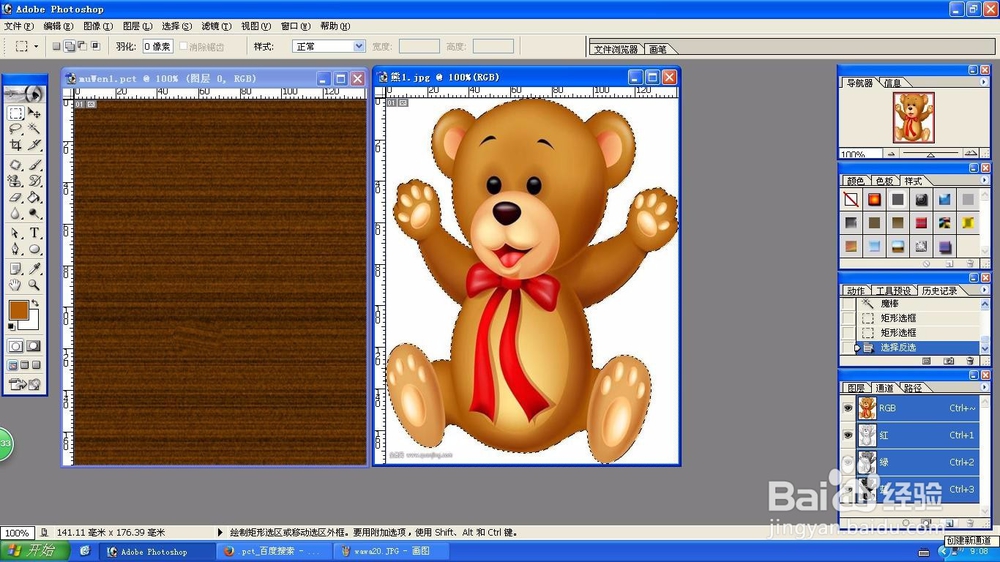Select the Dodge tool
This screenshot has height=562, width=1000.
(x=34, y=213)
